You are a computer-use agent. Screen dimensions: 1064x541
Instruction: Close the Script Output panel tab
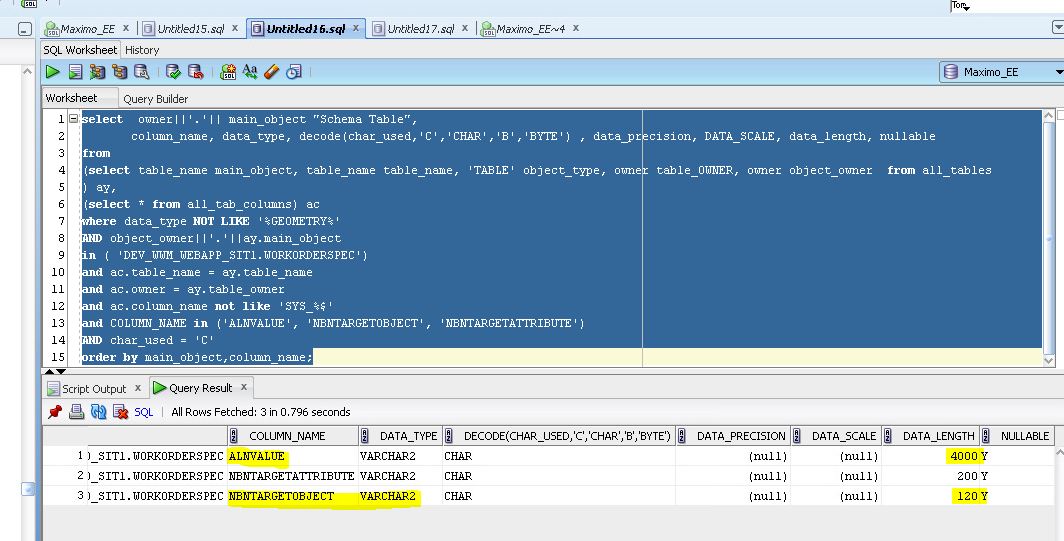click(138, 388)
